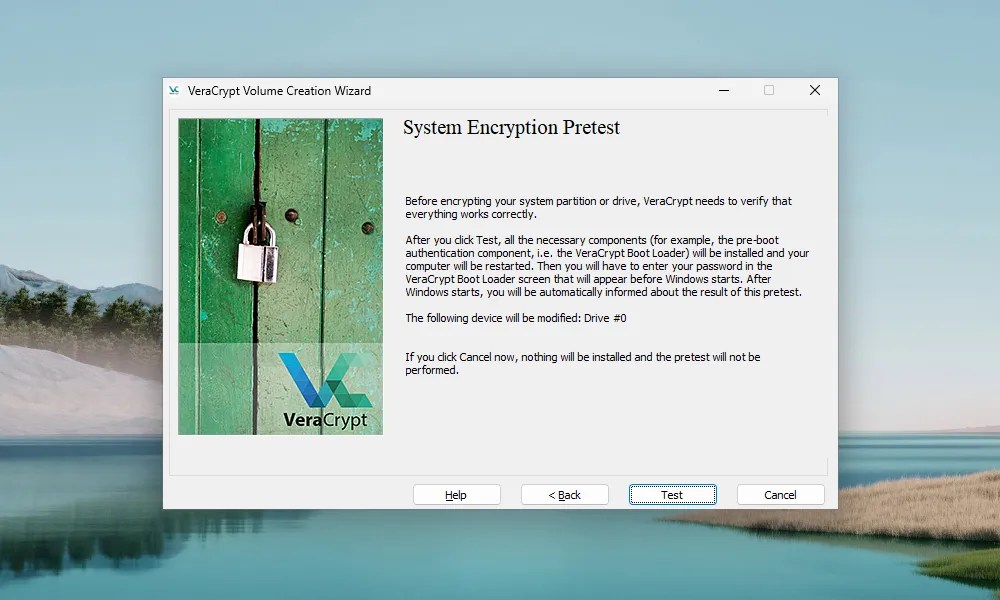
Task: Click the VeraCrypt icon in the title bar
Action: tap(172, 90)
